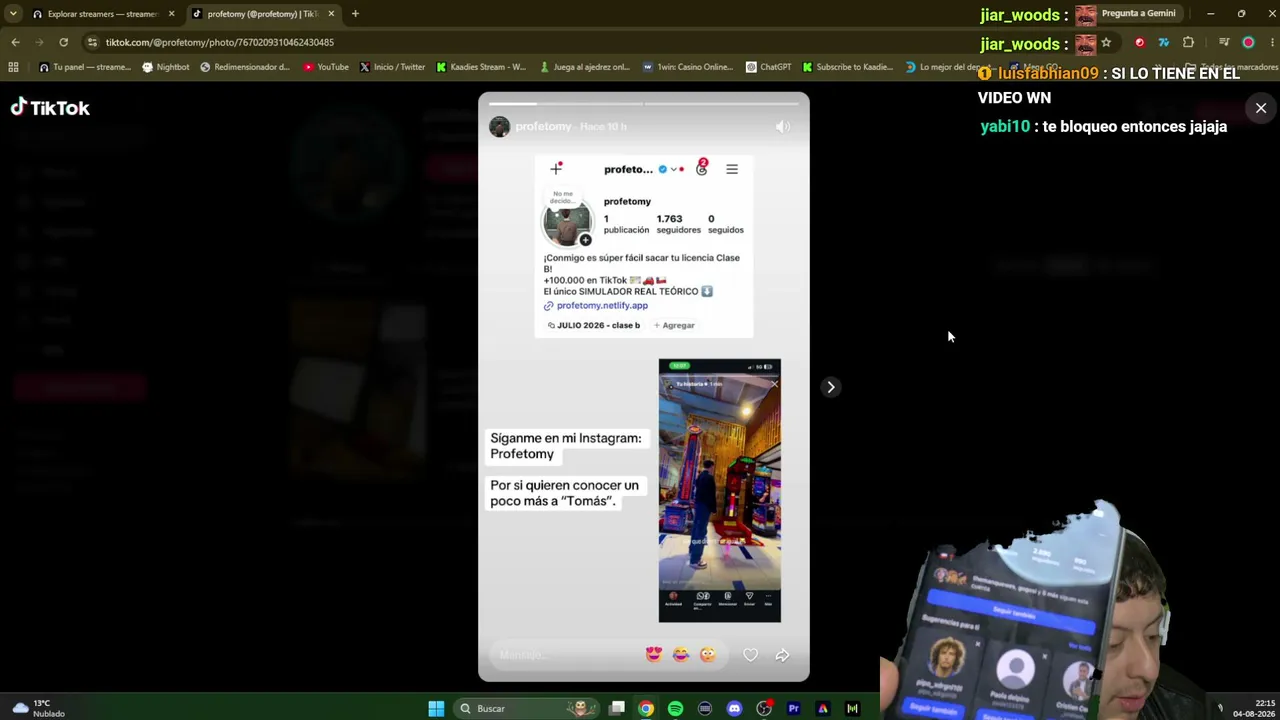The width and height of the screenshot is (1280, 720).
Task: Open the Redimensionador bookmark
Action: coord(245,67)
